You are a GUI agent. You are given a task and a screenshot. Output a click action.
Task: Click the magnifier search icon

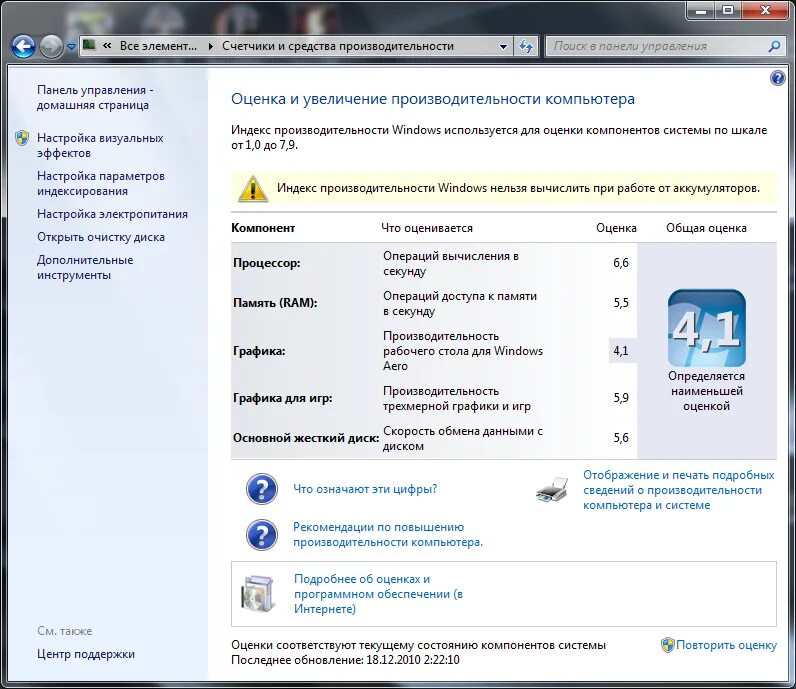(774, 46)
